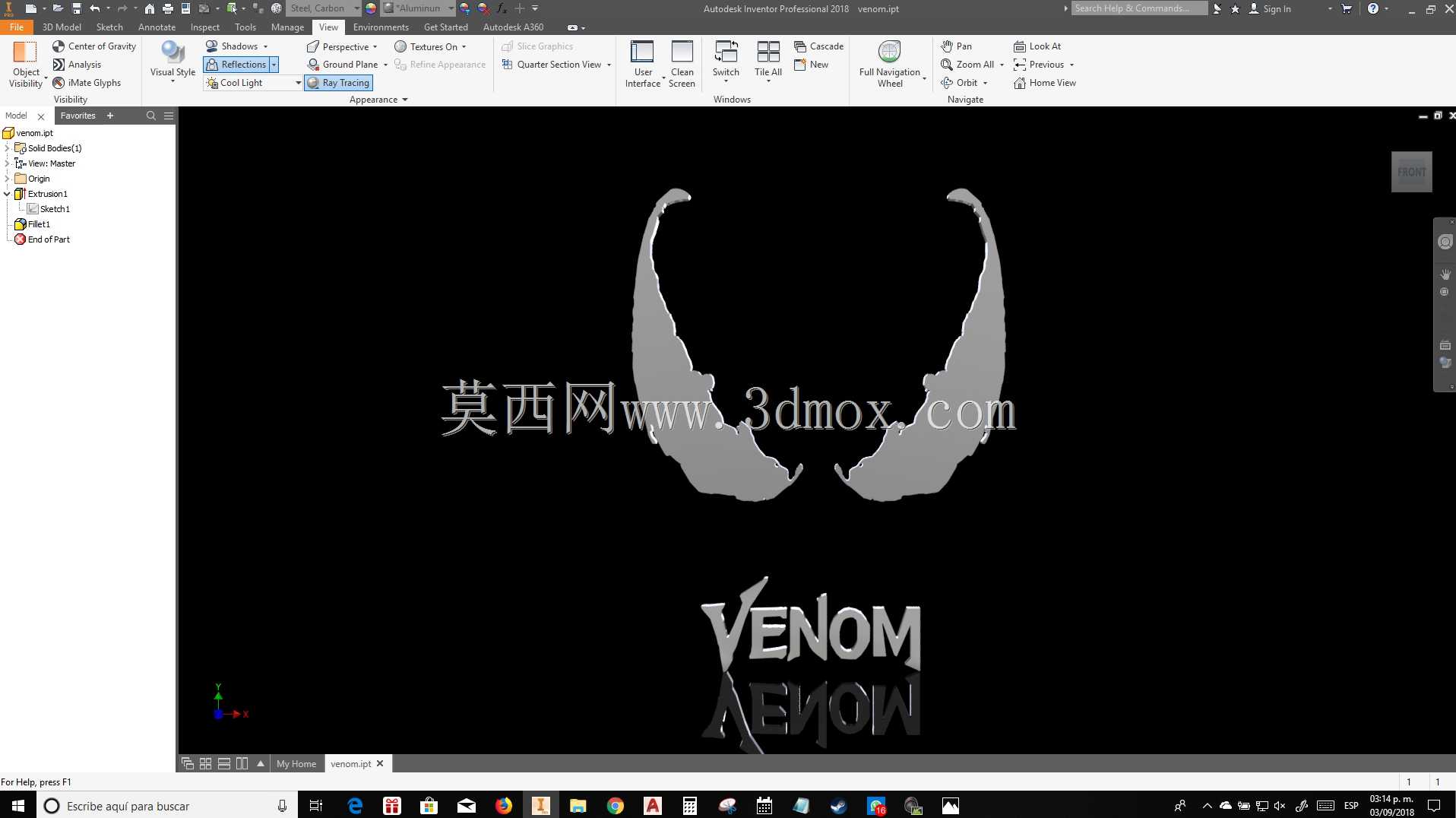Image resolution: width=1456 pixels, height=818 pixels.
Task: Toggle the Ground Plane display
Action: (343, 65)
